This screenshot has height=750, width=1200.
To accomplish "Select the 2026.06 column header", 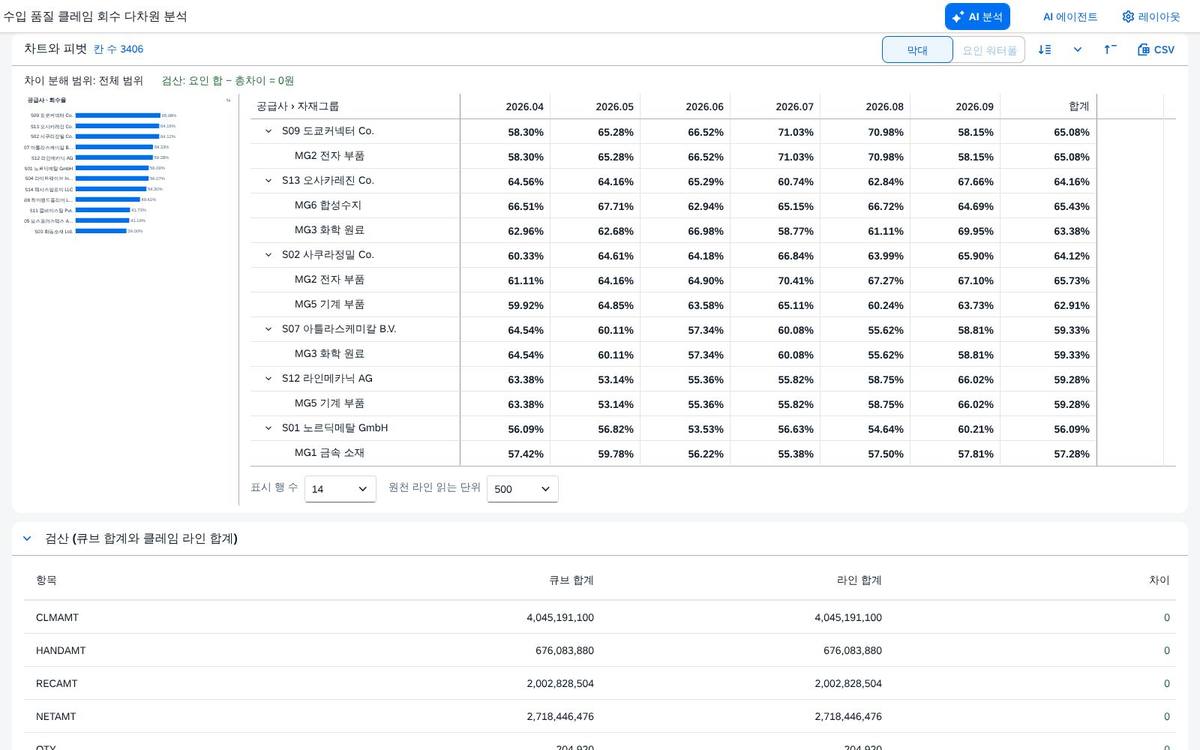I will pyautogui.click(x=685, y=106).
